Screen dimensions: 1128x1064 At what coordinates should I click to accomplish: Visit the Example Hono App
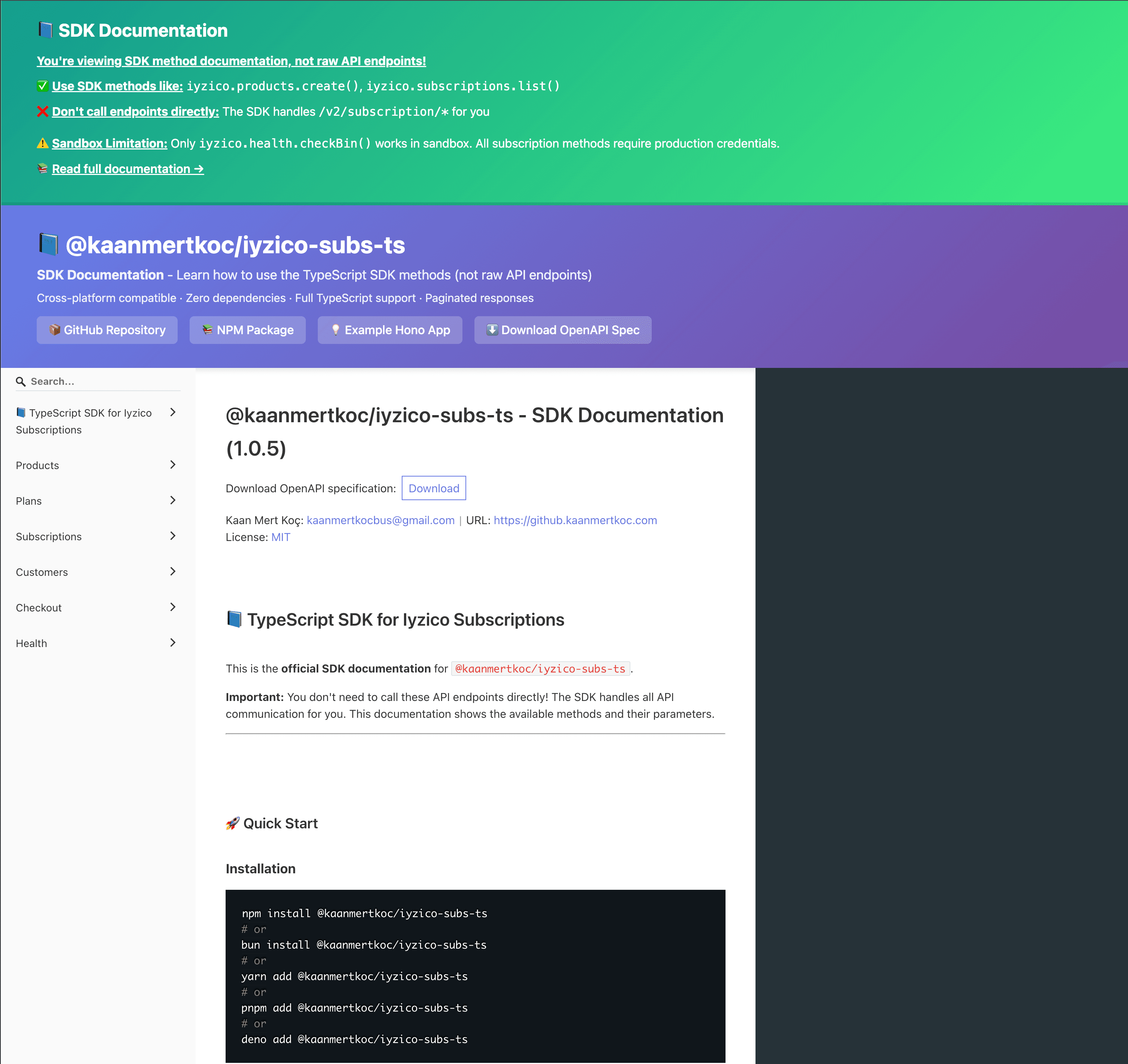(390, 330)
